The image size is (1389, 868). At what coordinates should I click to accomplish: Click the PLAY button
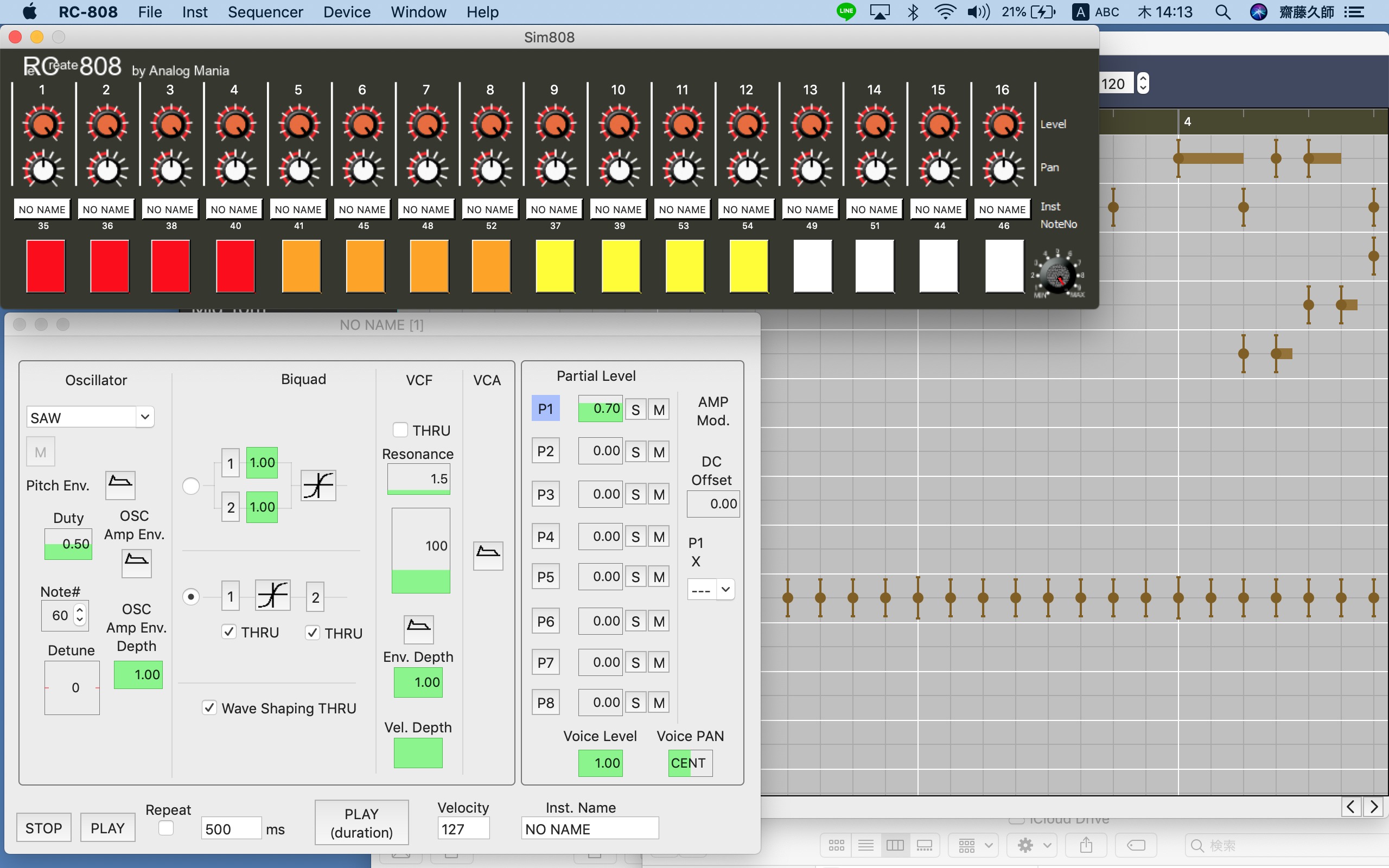click(x=107, y=828)
